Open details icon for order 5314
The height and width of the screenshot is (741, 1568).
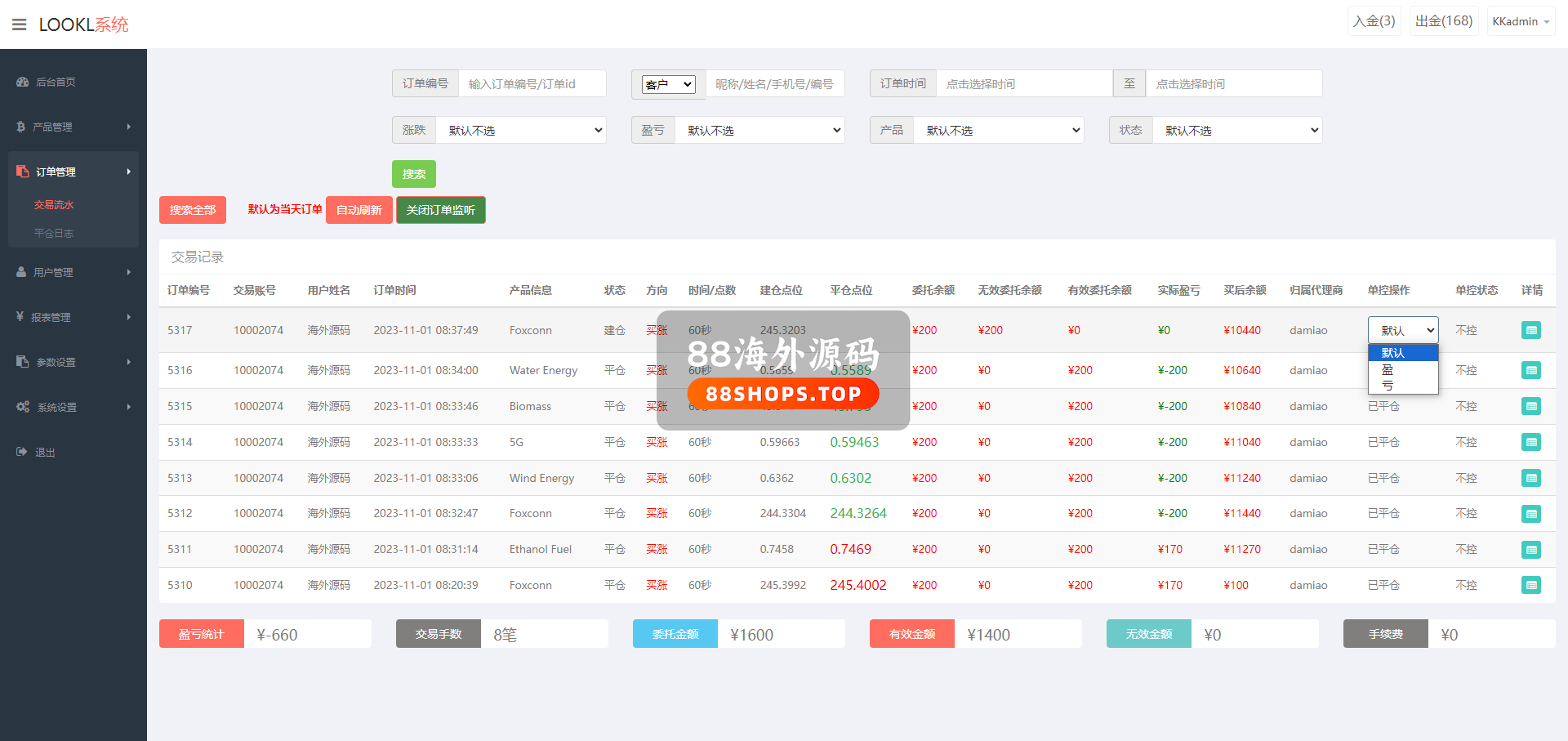(x=1531, y=442)
